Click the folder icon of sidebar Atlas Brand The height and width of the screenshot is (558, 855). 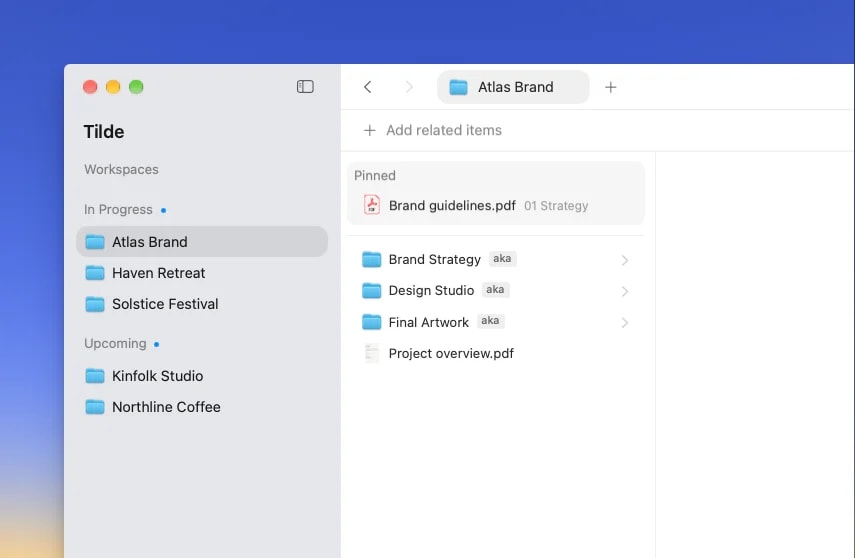[95, 241]
